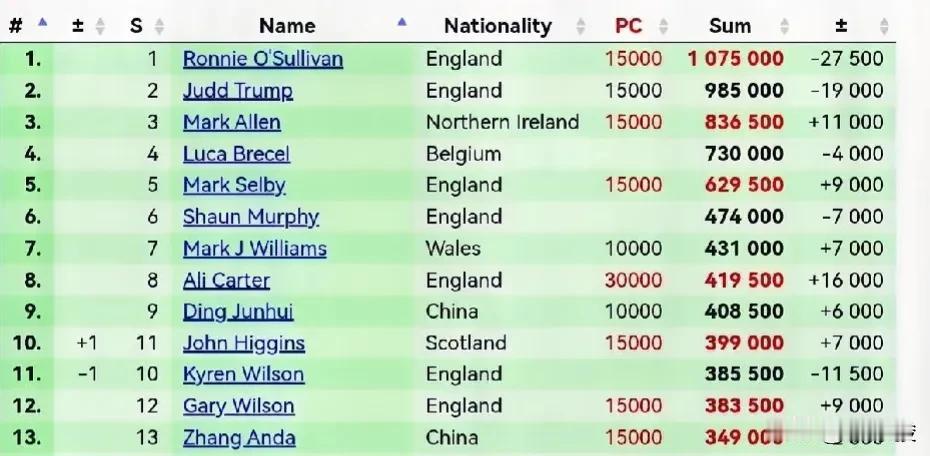The image size is (930, 456).
Task: Sort by PC column arrows
Action: point(663,26)
